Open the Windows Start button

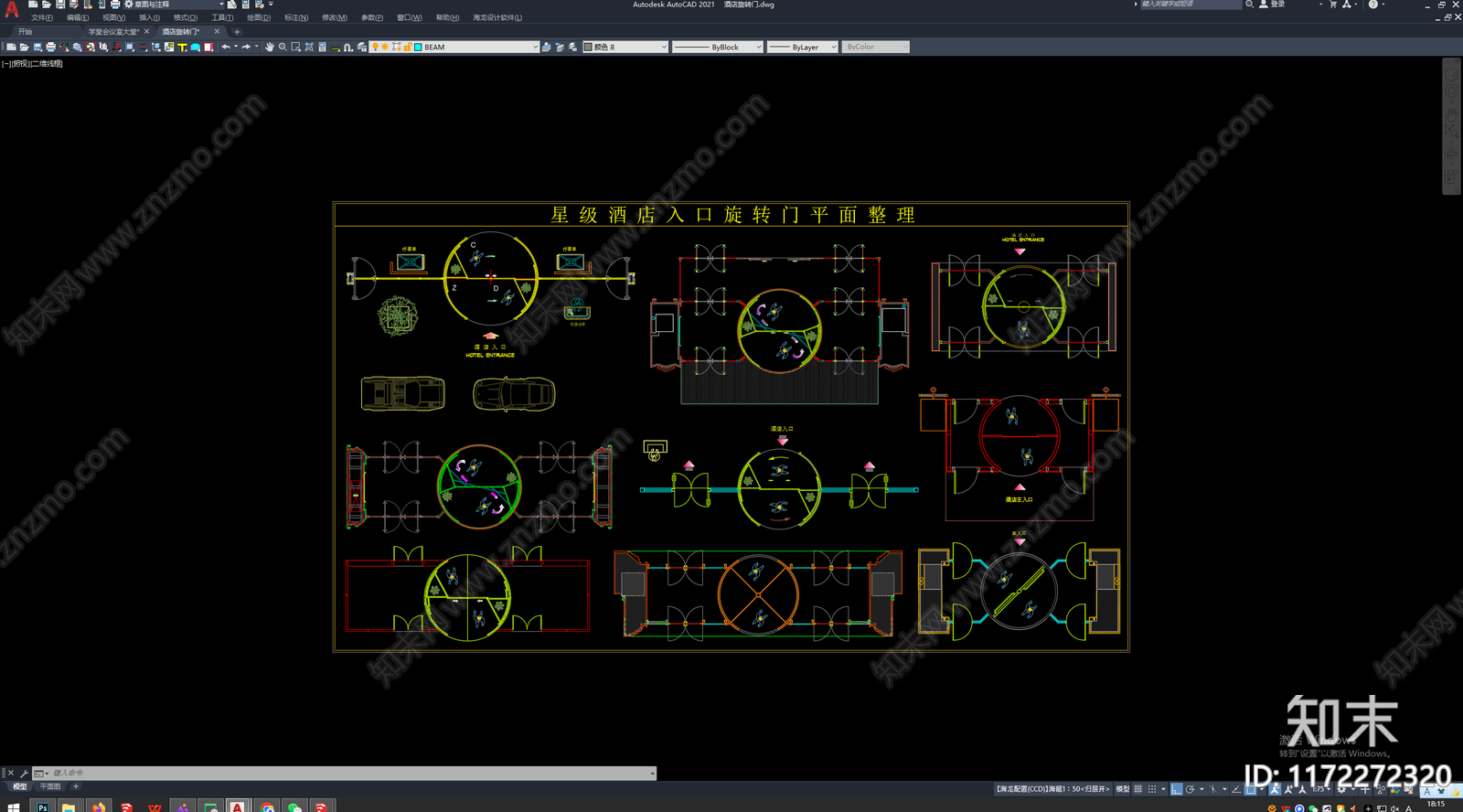coord(13,807)
